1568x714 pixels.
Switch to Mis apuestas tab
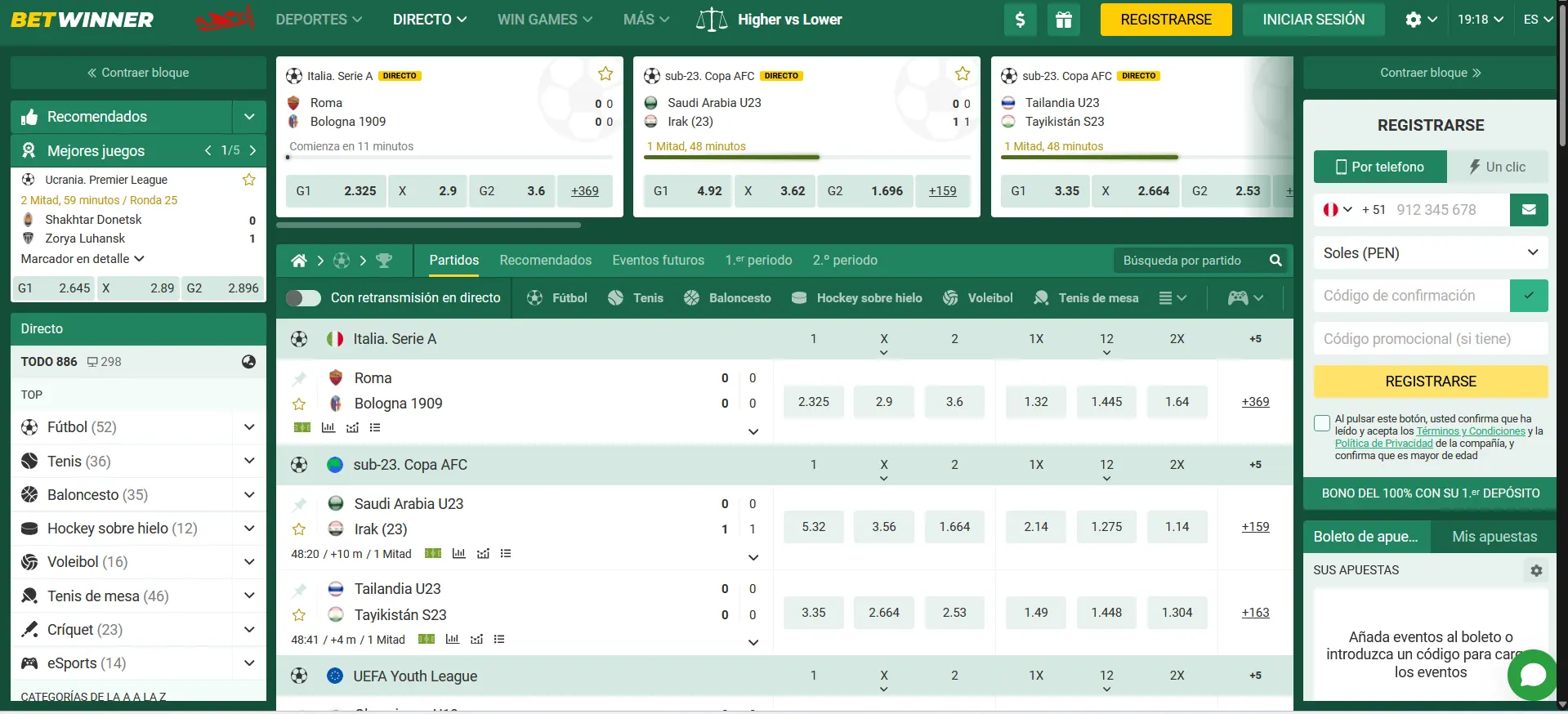point(1494,537)
